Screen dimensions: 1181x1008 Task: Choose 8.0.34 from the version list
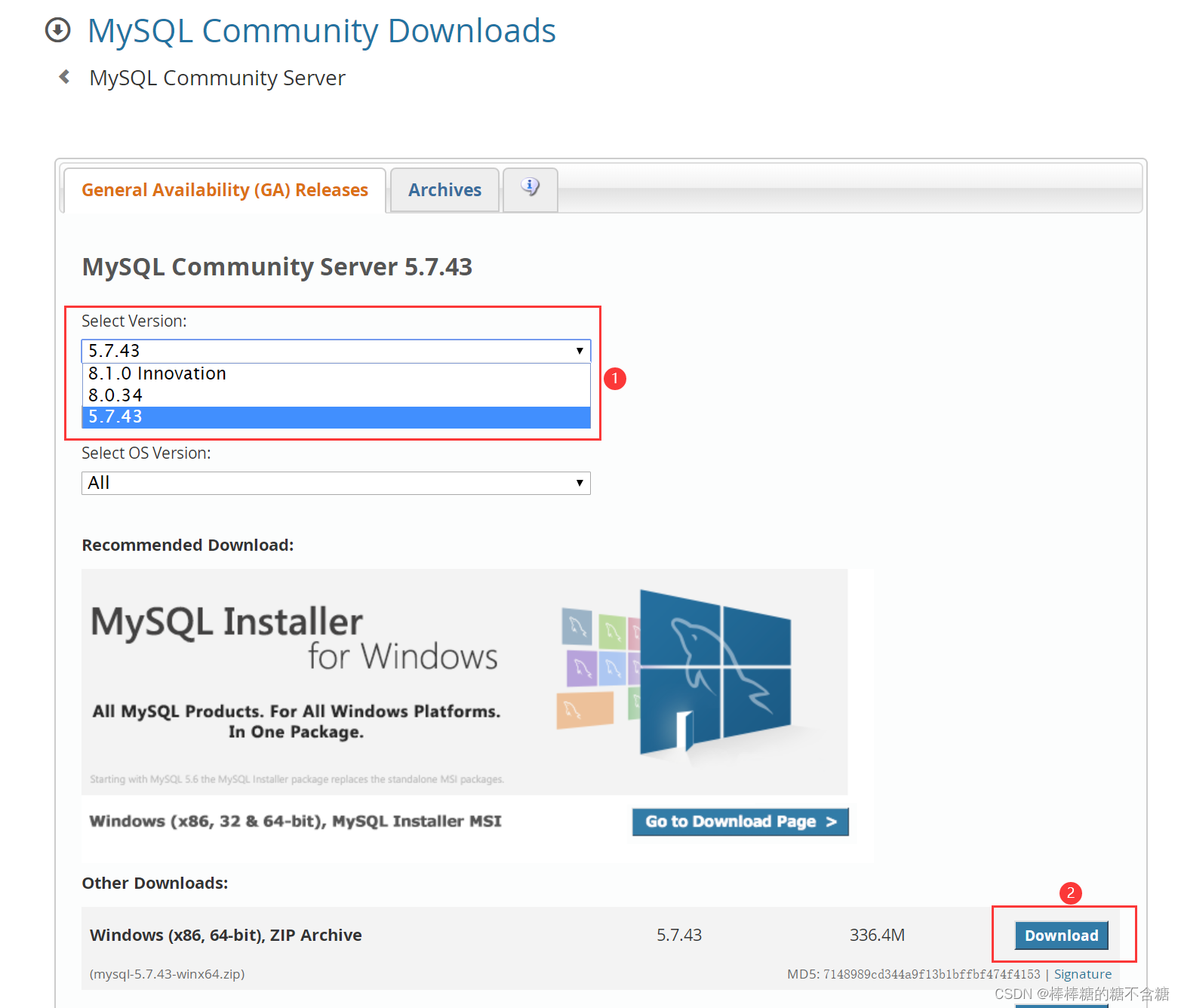(x=336, y=395)
